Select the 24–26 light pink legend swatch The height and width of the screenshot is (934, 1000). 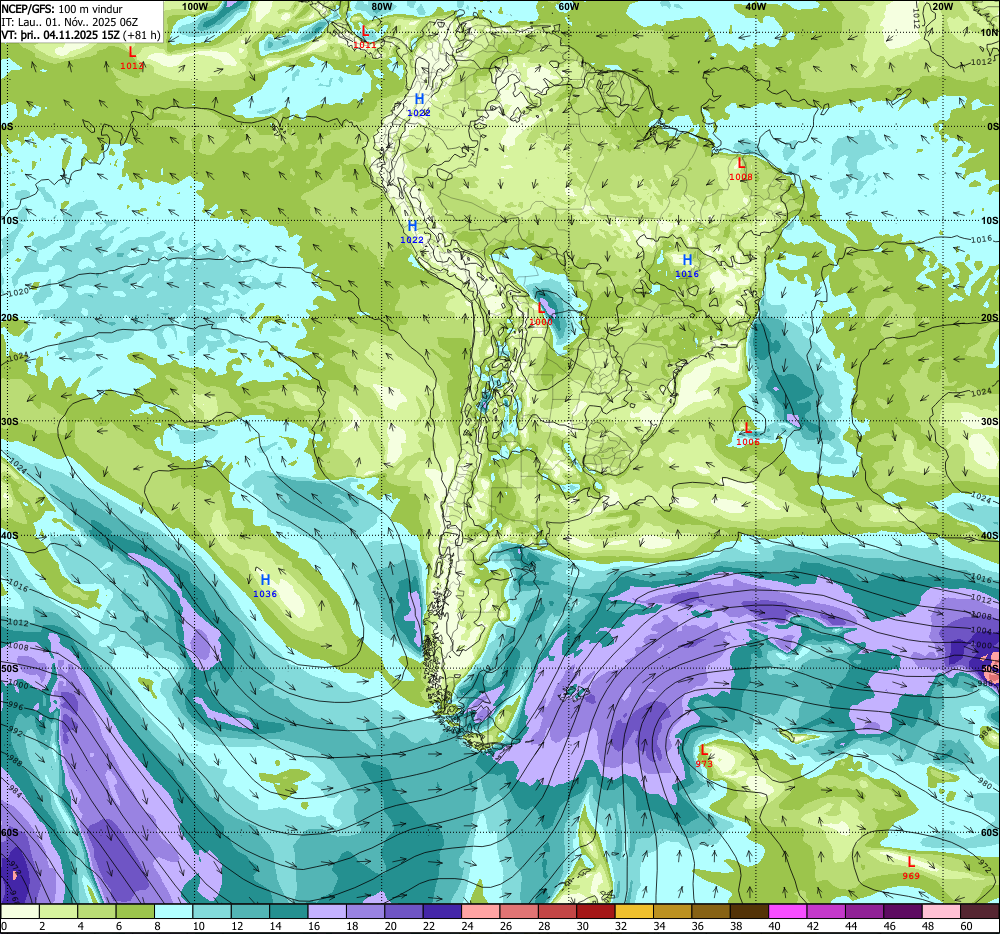(481, 912)
